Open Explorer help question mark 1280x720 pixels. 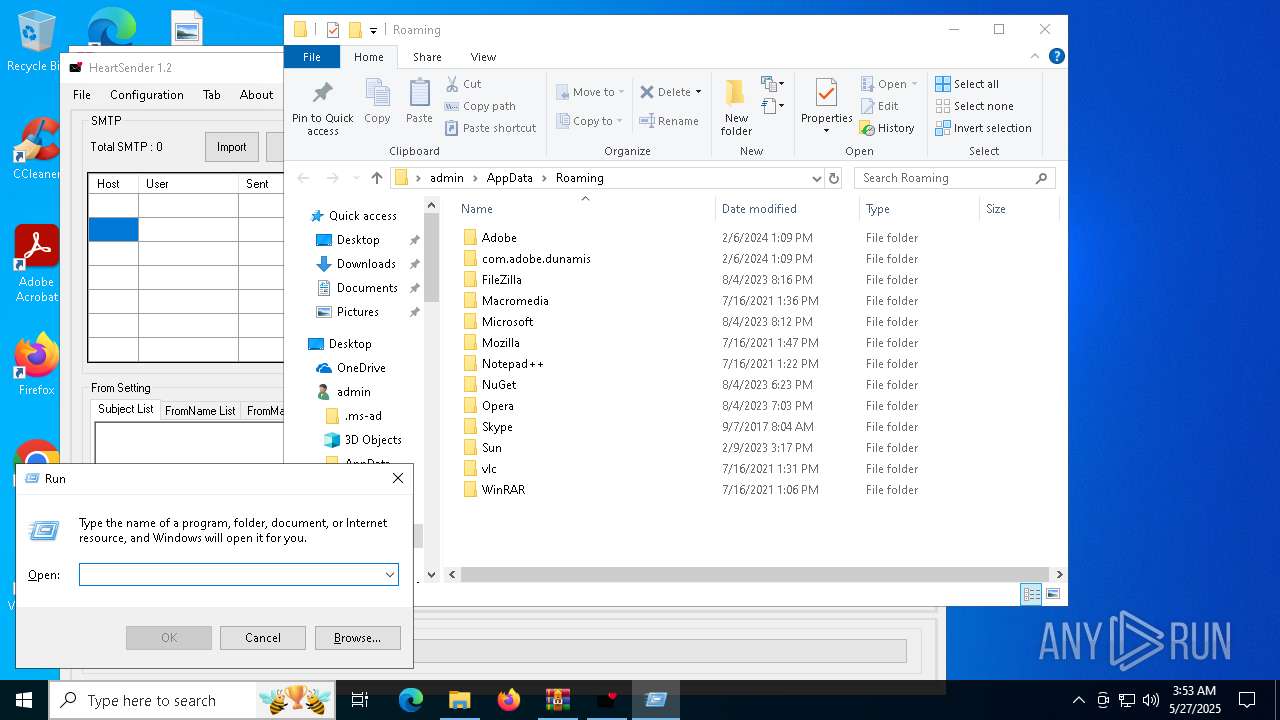[x=1056, y=57]
